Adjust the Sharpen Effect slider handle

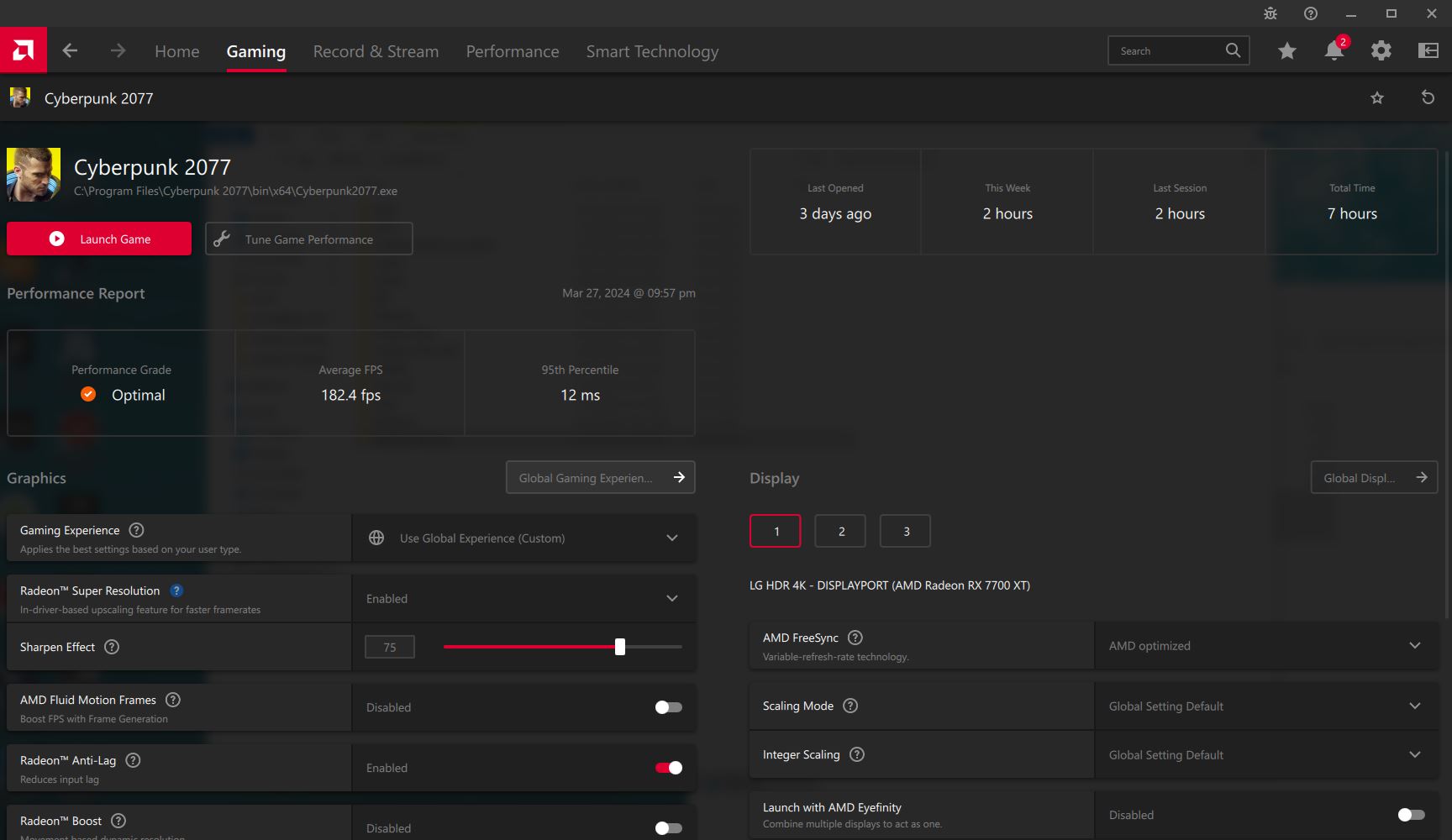(620, 647)
